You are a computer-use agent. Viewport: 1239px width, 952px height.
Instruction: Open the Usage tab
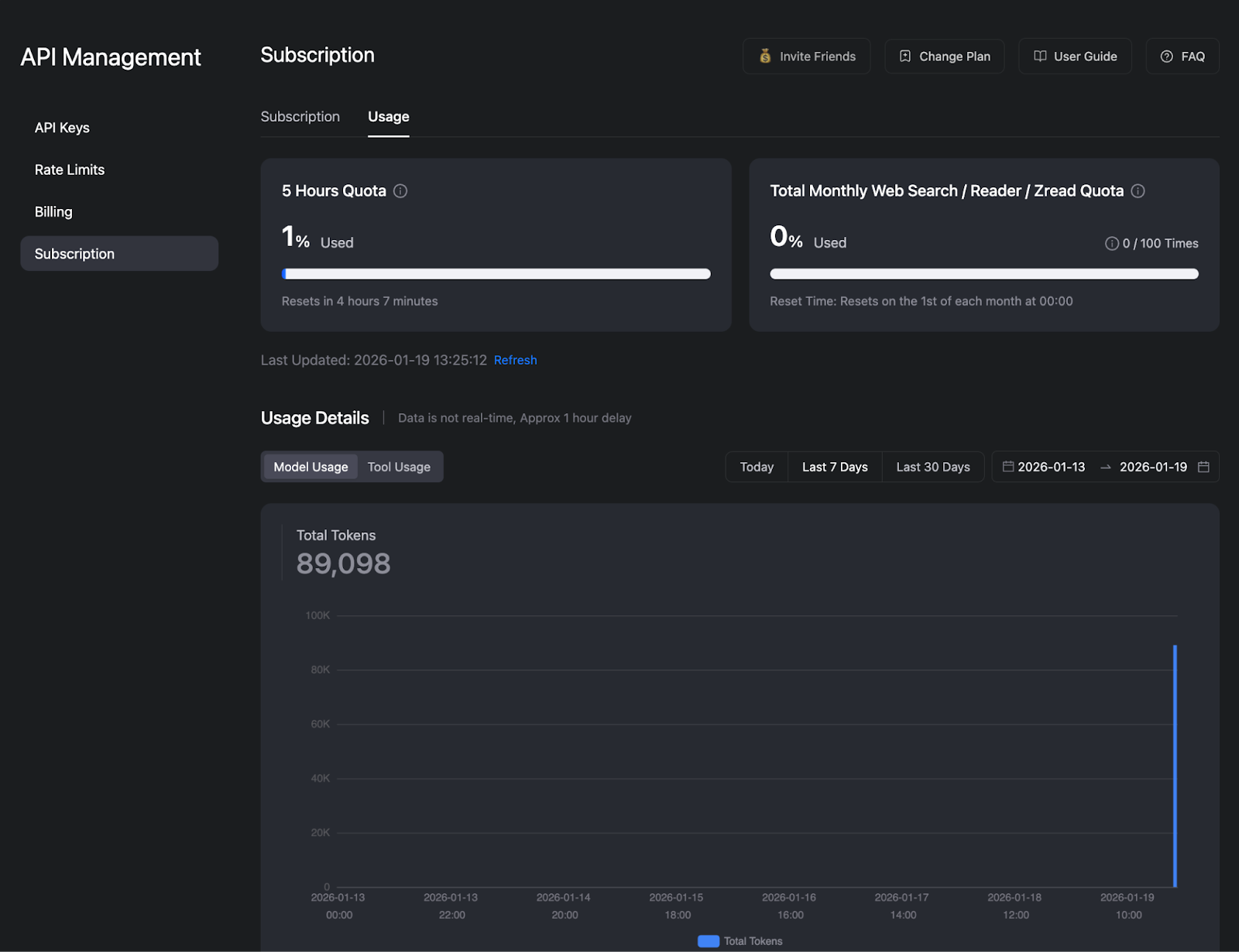(x=388, y=116)
